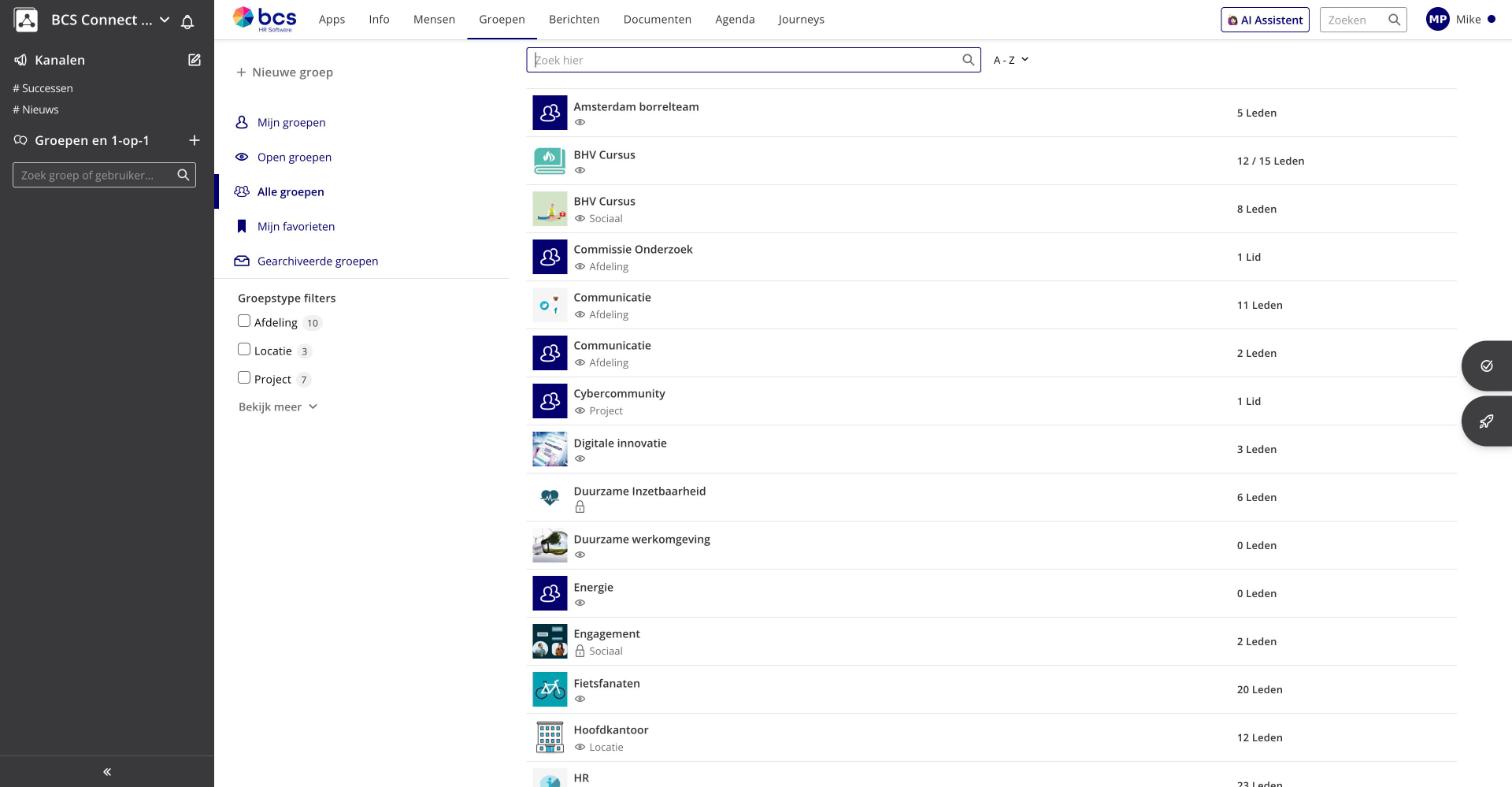Open the Agenda tab
This screenshot has height=787, width=1512.
(x=735, y=19)
